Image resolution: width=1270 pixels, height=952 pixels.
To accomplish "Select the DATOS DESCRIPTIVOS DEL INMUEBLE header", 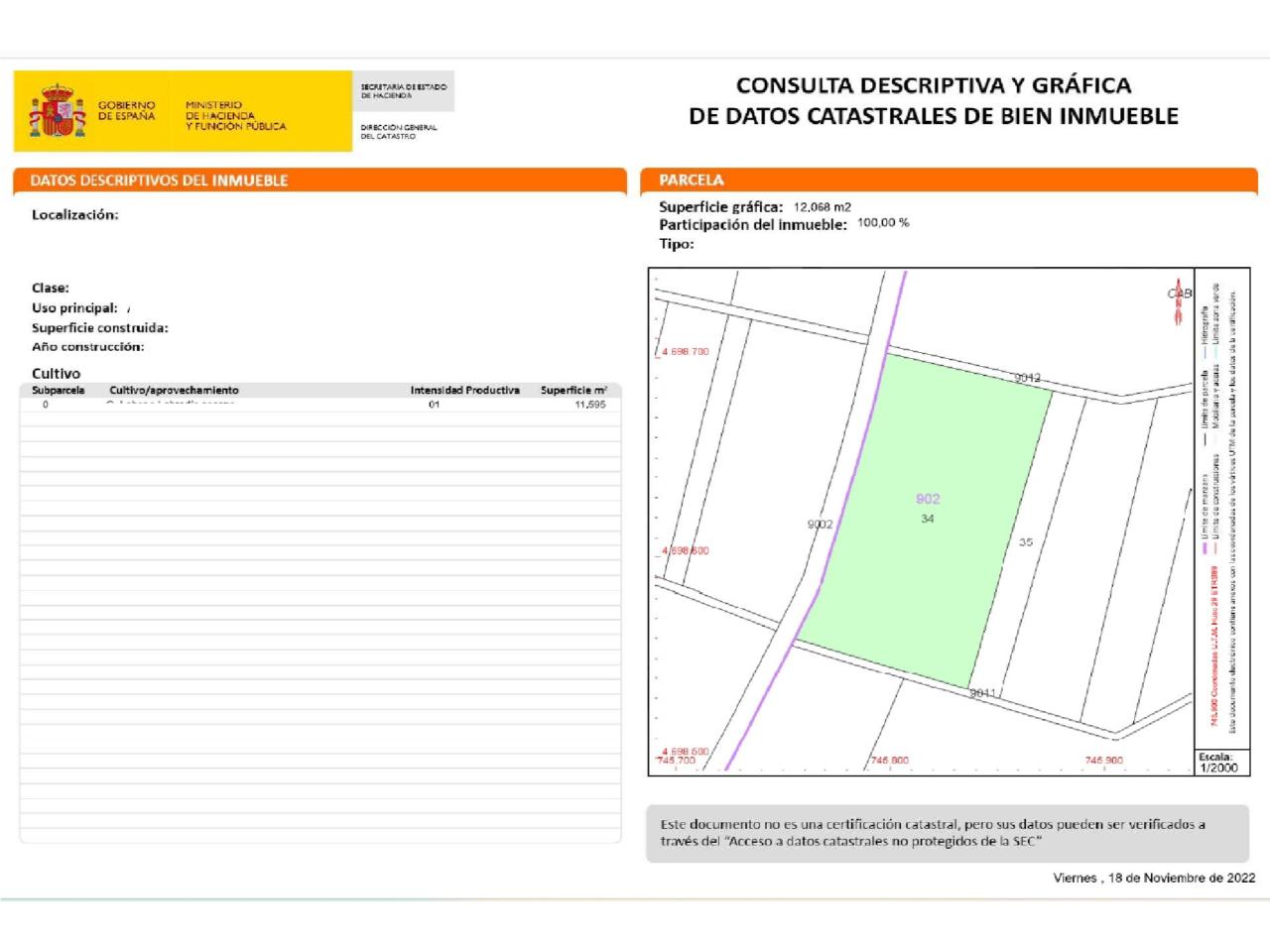I will coord(159,180).
